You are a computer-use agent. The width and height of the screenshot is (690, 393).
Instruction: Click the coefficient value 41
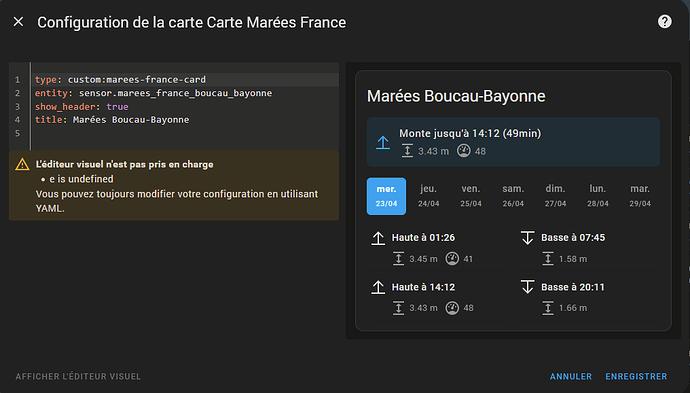468,259
